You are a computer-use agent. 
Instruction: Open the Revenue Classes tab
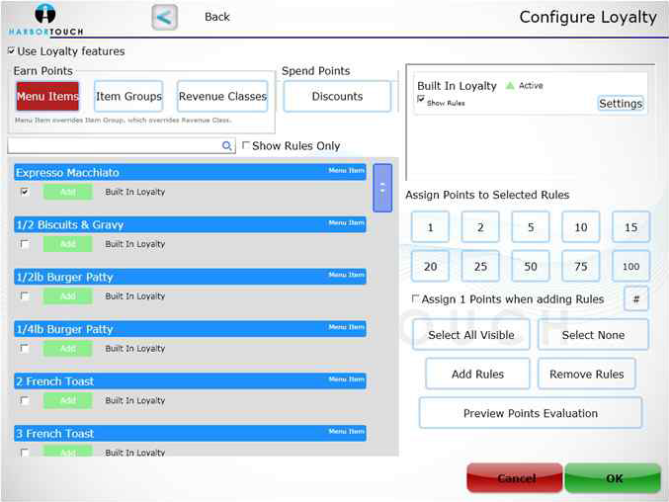(222, 97)
